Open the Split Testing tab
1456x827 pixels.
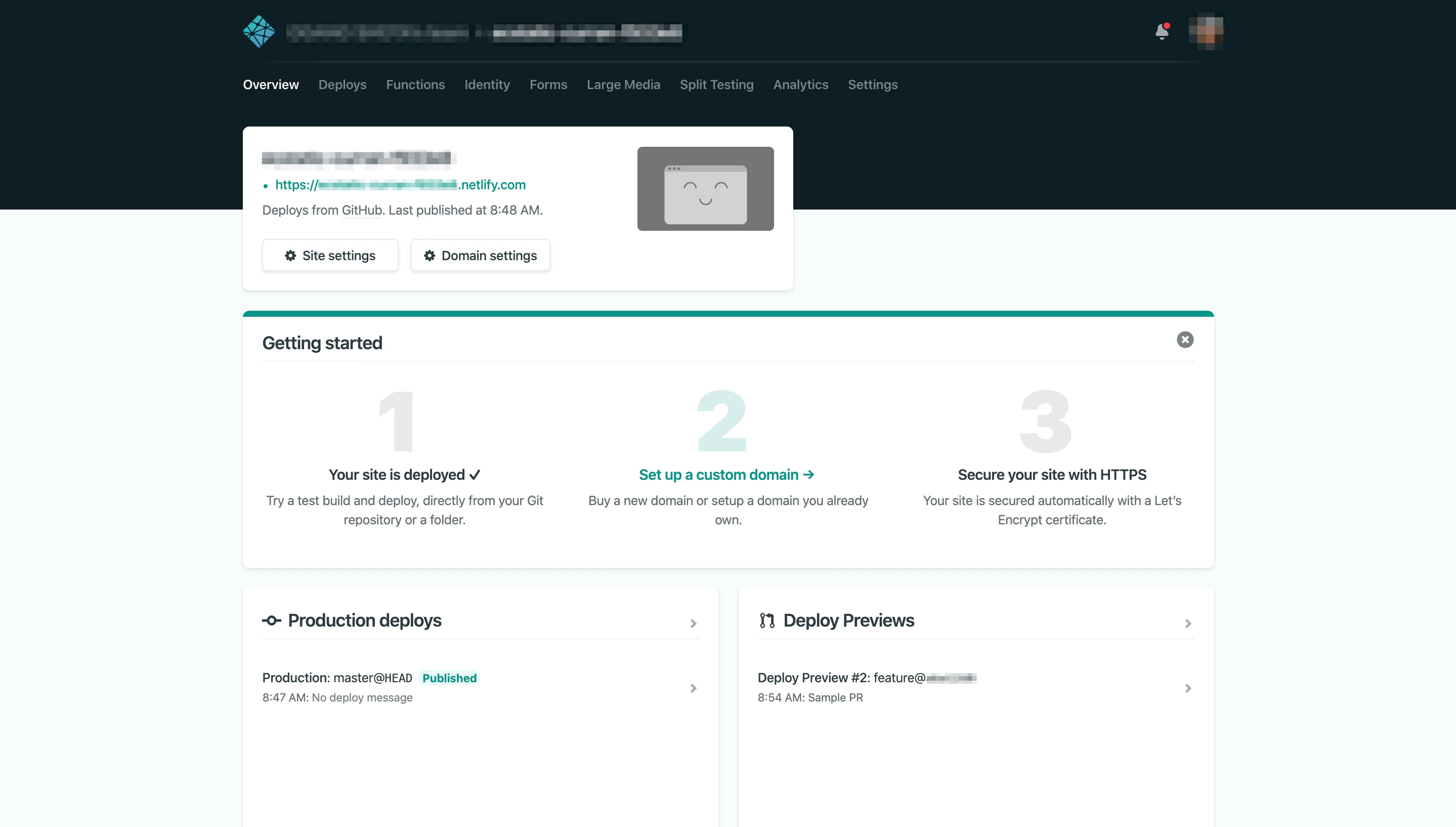click(x=716, y=85)
